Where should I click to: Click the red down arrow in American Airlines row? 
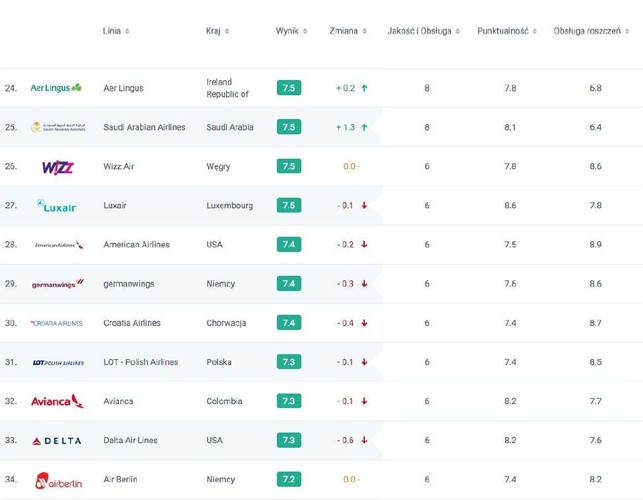[364, 244]
